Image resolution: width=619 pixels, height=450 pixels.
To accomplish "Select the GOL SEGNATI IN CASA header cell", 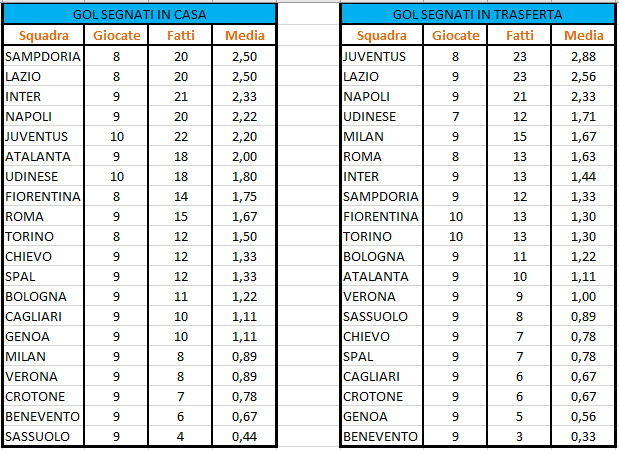I will click(x=139, y=15).
